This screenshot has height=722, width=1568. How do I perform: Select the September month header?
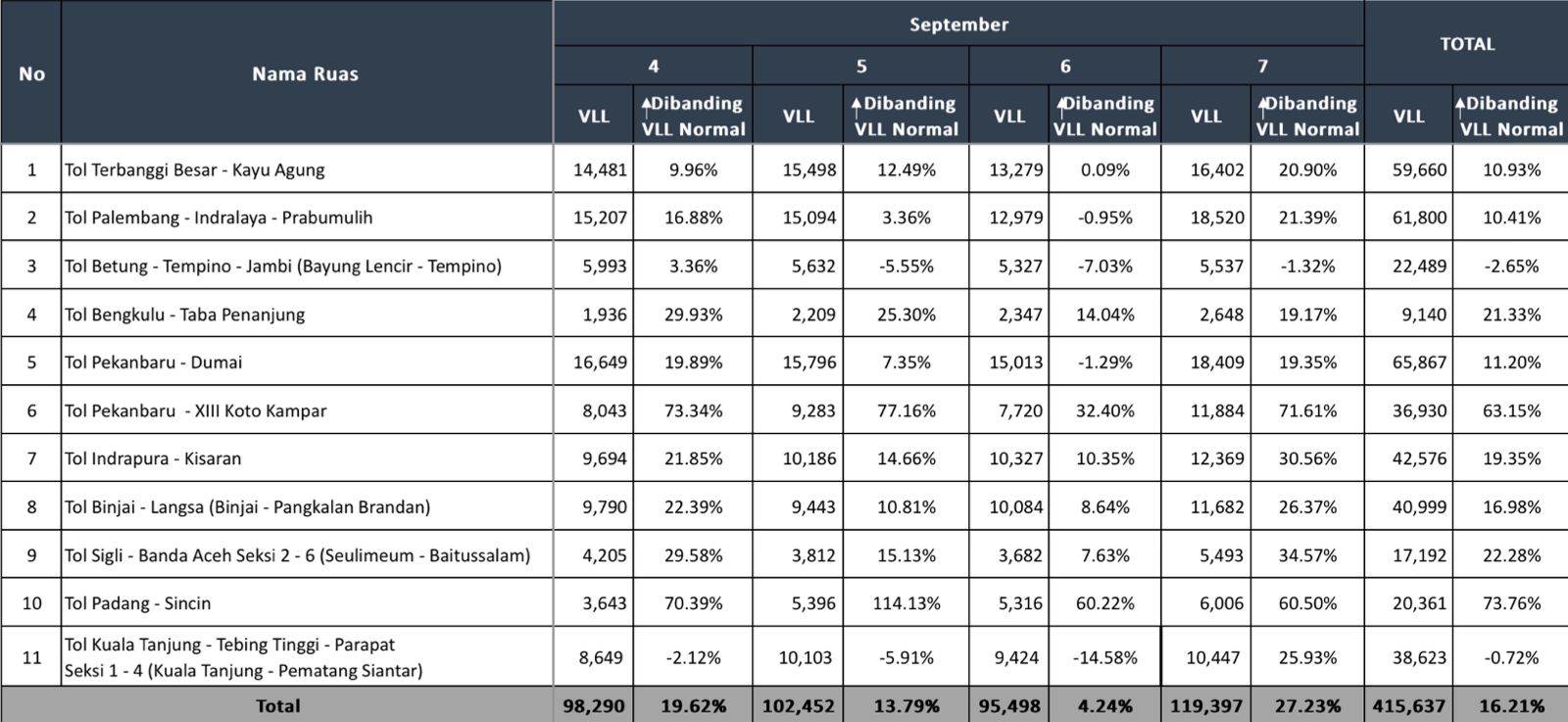(958, 24)
